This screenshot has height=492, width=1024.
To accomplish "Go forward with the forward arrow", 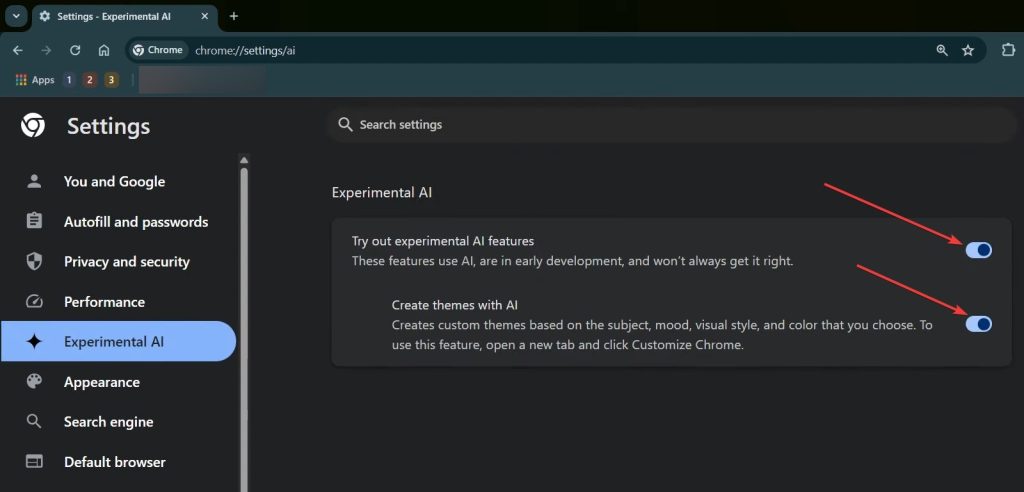I will tap(46, 50).
